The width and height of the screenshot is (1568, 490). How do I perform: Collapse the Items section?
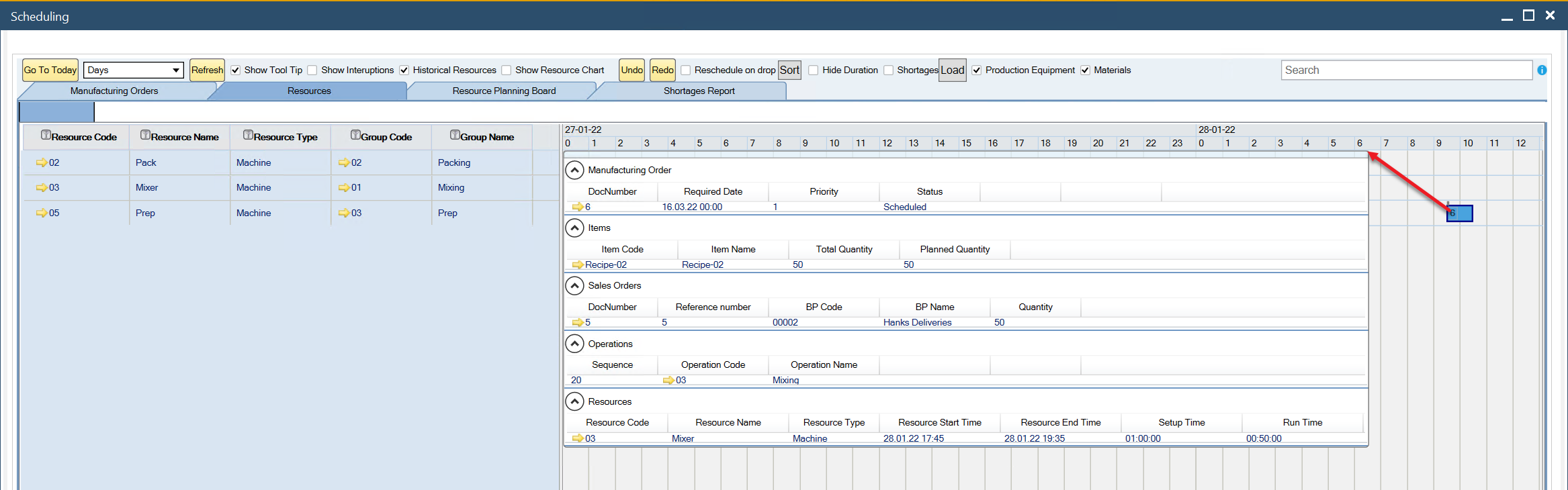pos(574,228)
